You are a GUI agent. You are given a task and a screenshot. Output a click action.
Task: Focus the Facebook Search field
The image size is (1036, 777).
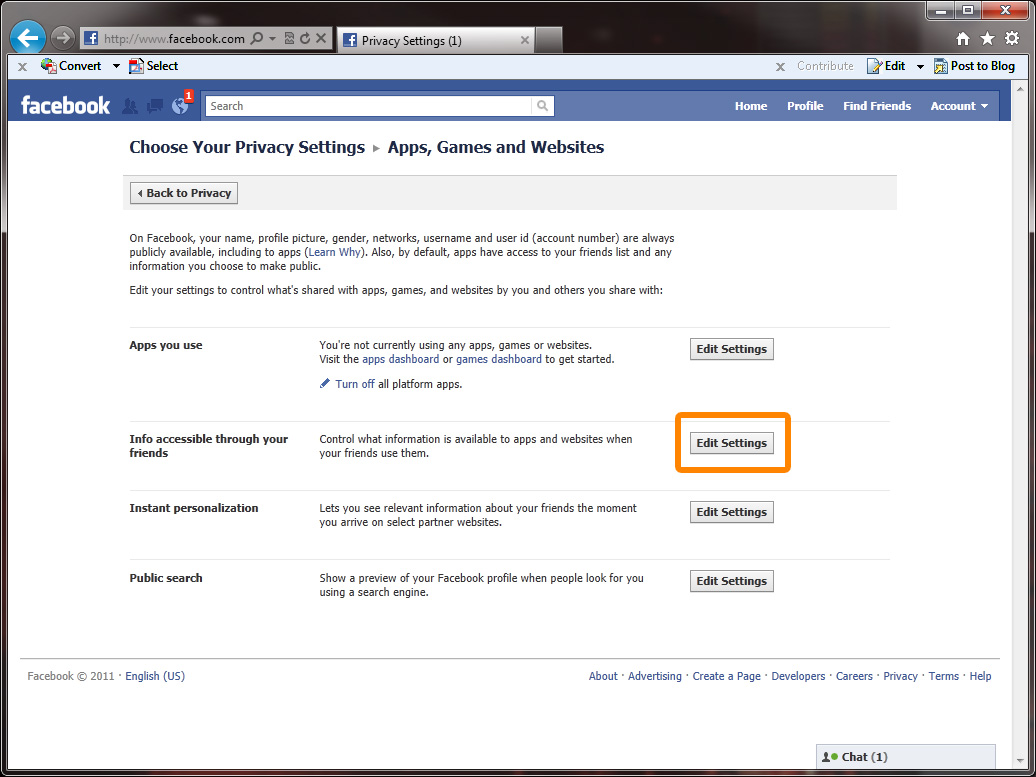[368, 106]
